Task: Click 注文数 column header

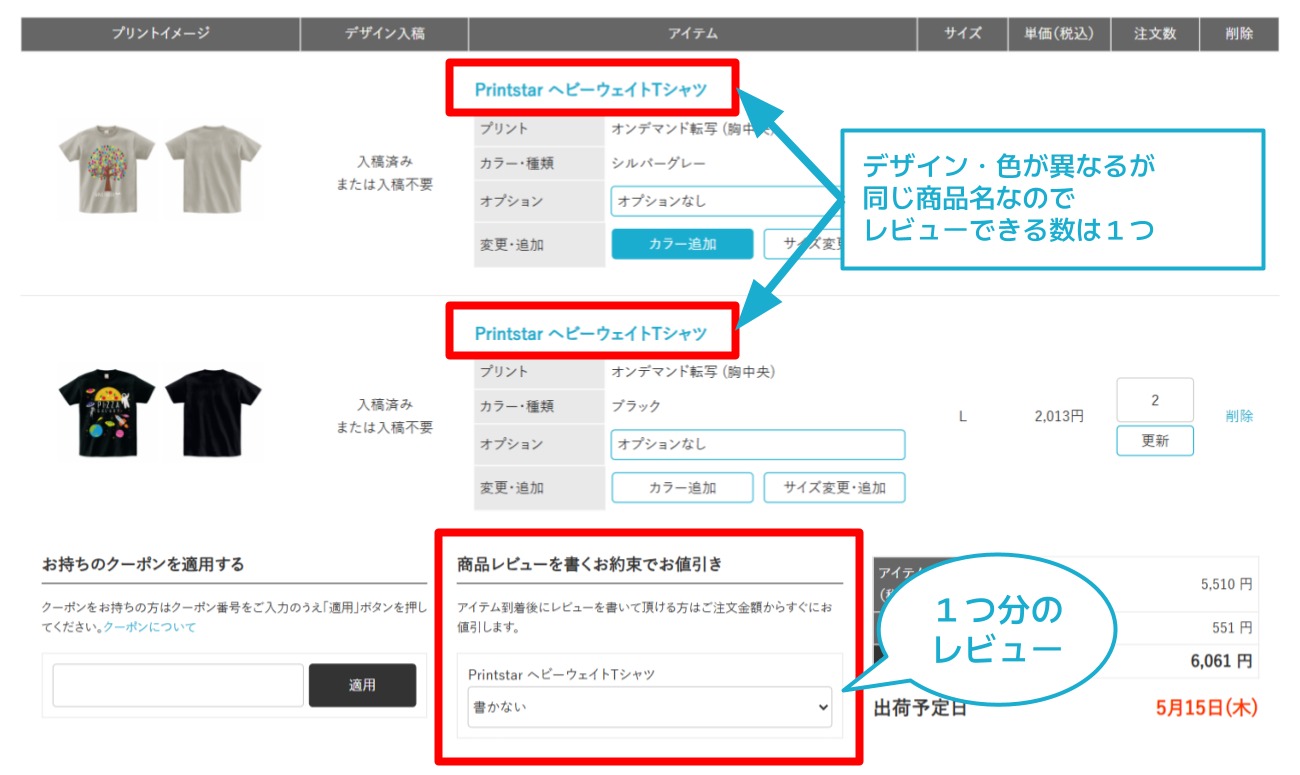Action: click(1155, 34)
